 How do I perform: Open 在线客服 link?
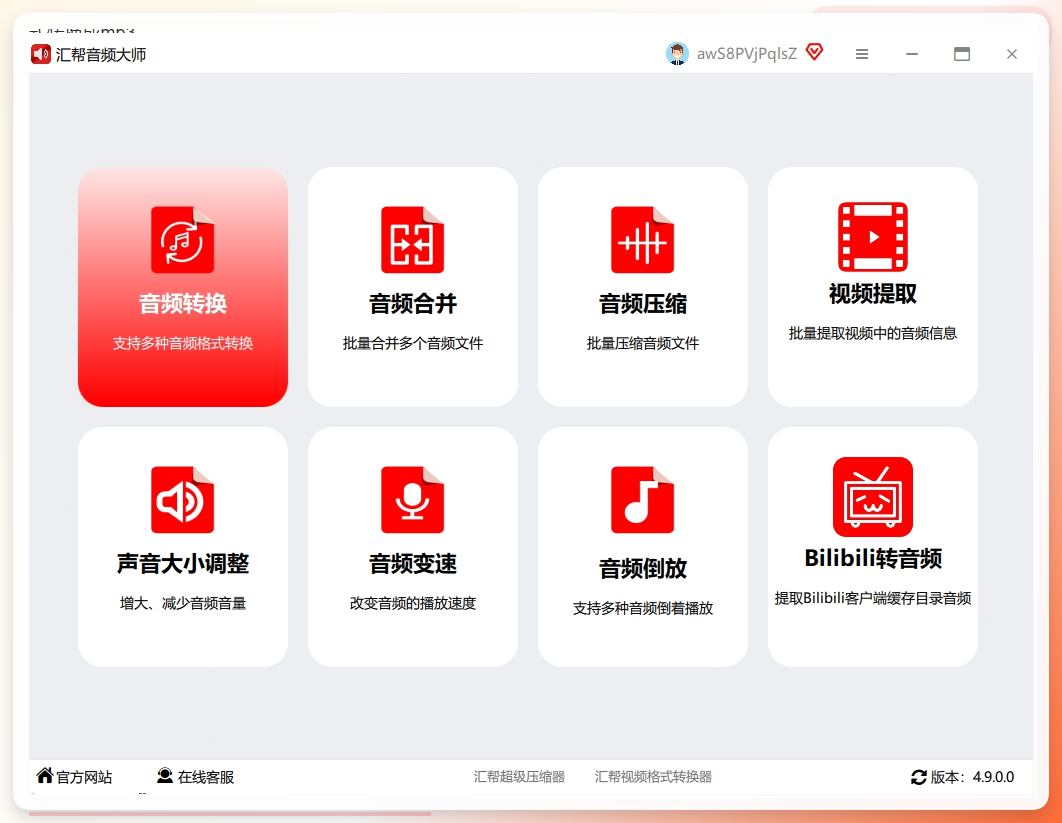(206, 777)
